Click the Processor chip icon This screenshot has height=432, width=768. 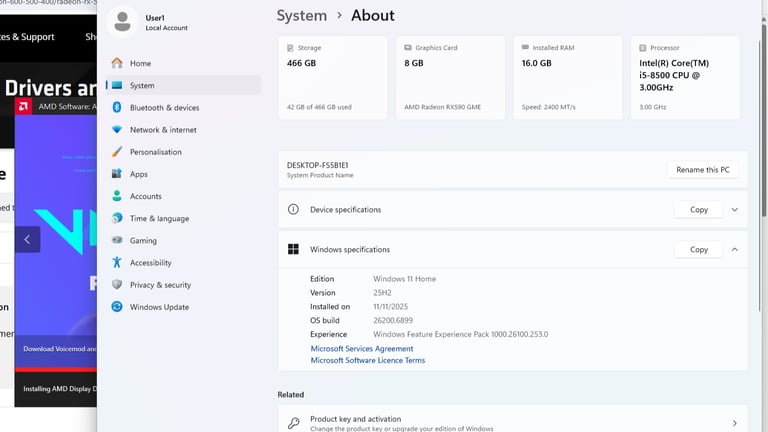tap(643, 48)
